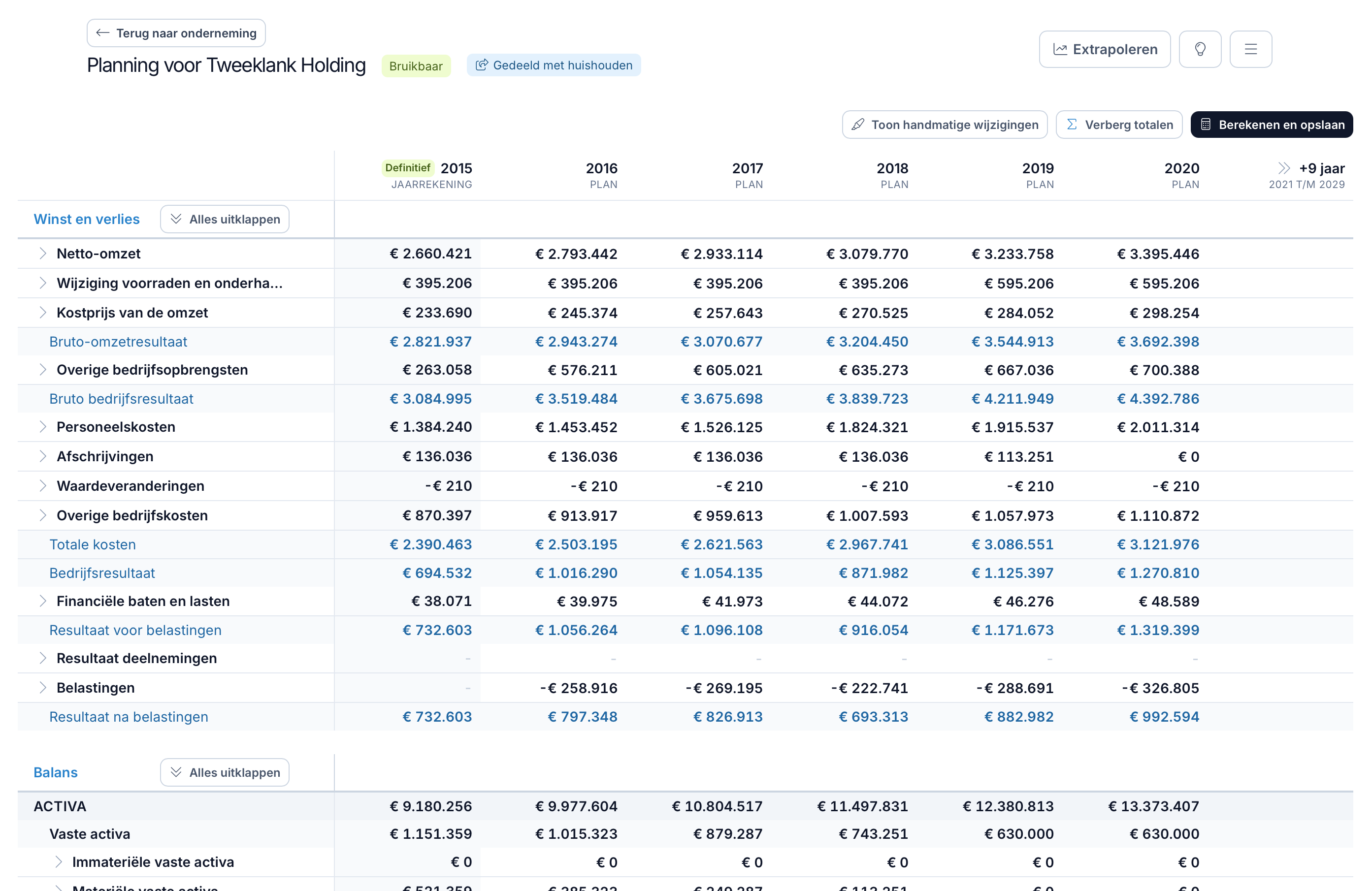
Task: Open the hamburger menu icon
Action: click(1250, 49)
